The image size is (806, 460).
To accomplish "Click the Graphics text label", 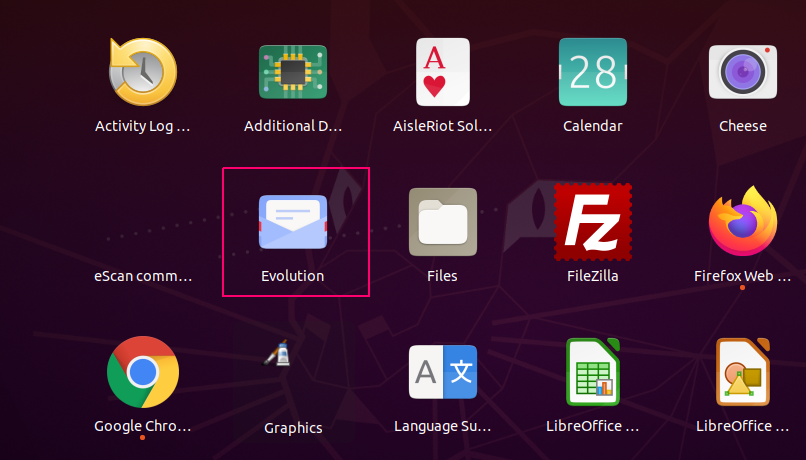I will [x=293, y=428].
